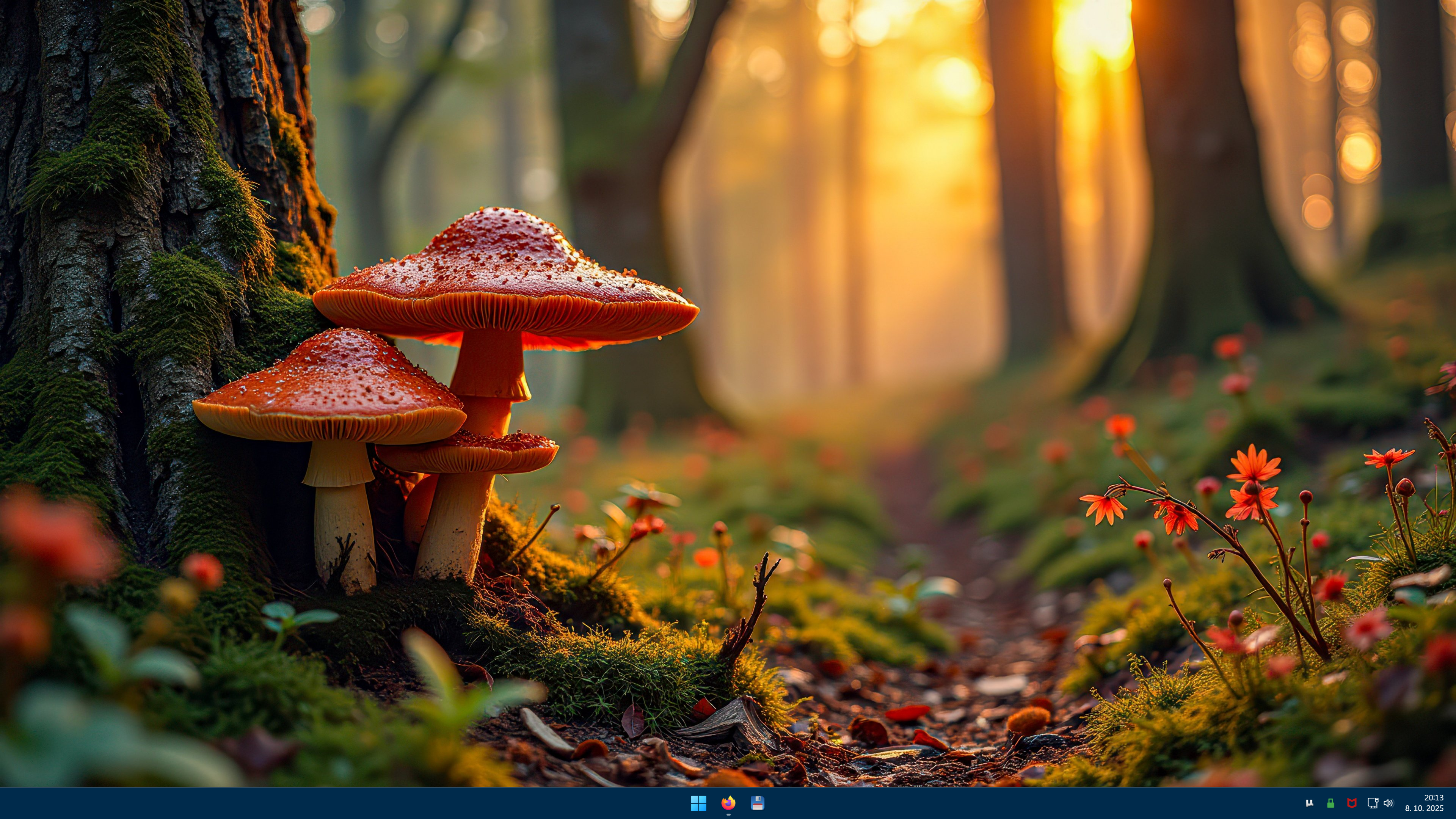Open the volume speaker icon
Viewport: 1456px width, 819px height.
click(x=1388, y=803)
